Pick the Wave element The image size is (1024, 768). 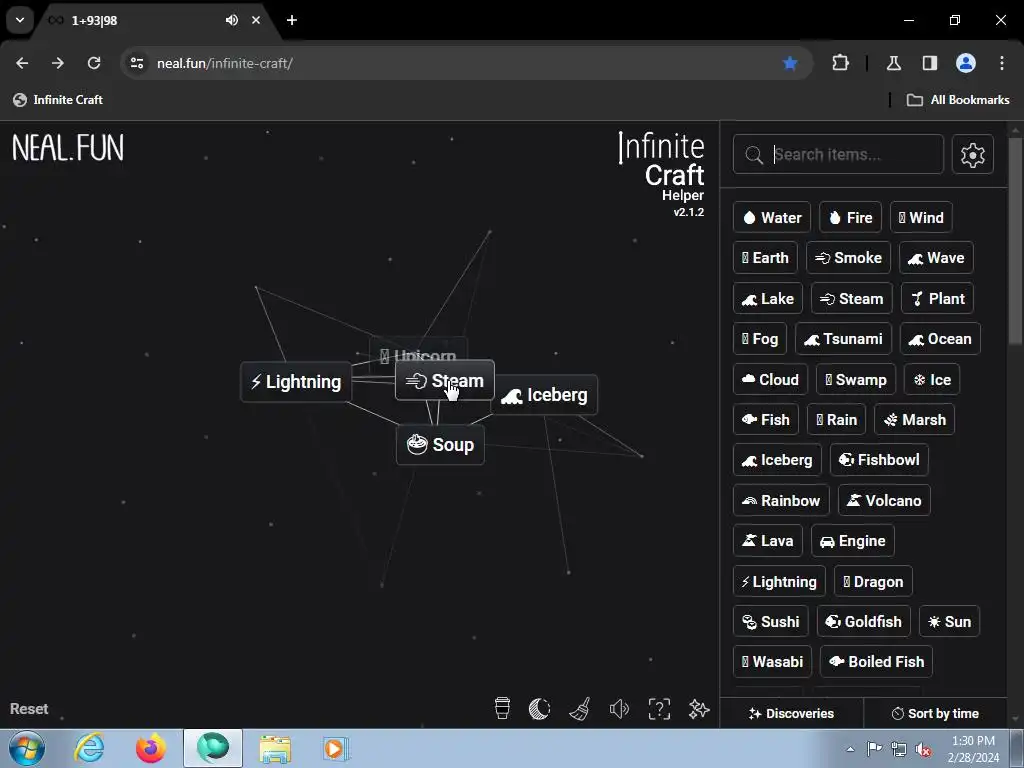click(936, 258)
